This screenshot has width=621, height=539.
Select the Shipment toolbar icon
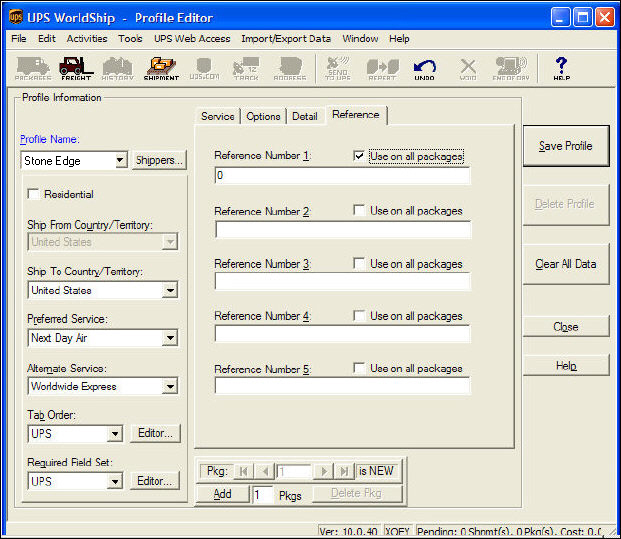coord(161,68)
